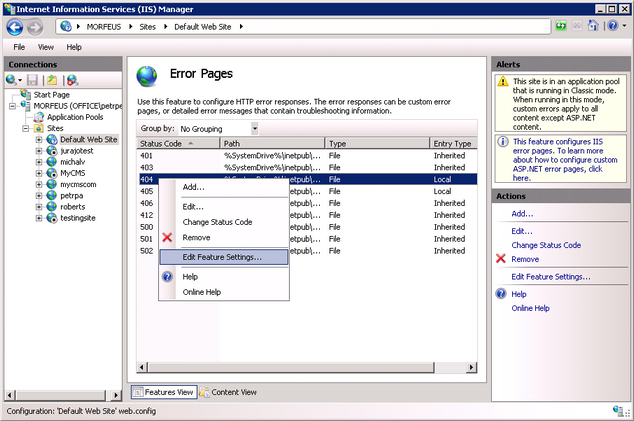Click the Save floppy disk icon in Connections
This screenshot has width=634, height=421.
pos(32,80)
